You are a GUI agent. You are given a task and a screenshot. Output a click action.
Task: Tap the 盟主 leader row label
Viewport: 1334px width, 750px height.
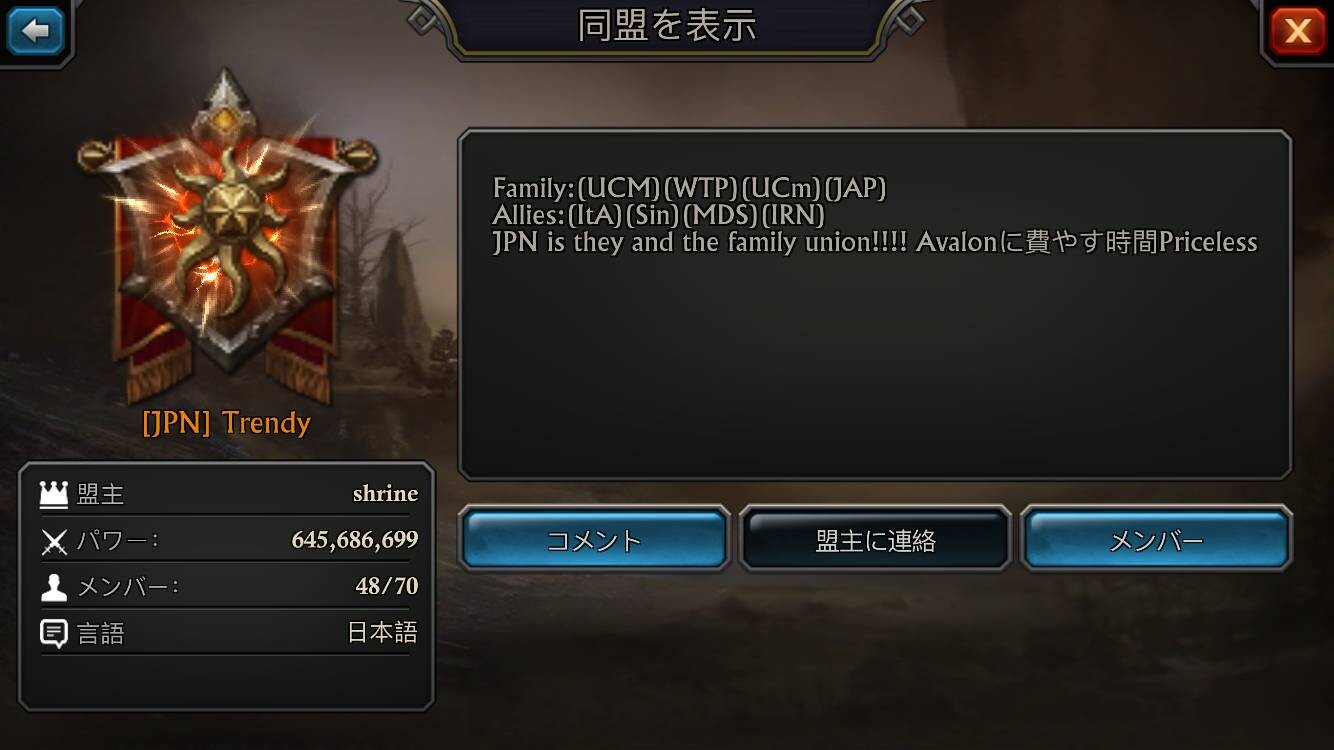coord(101,493)
